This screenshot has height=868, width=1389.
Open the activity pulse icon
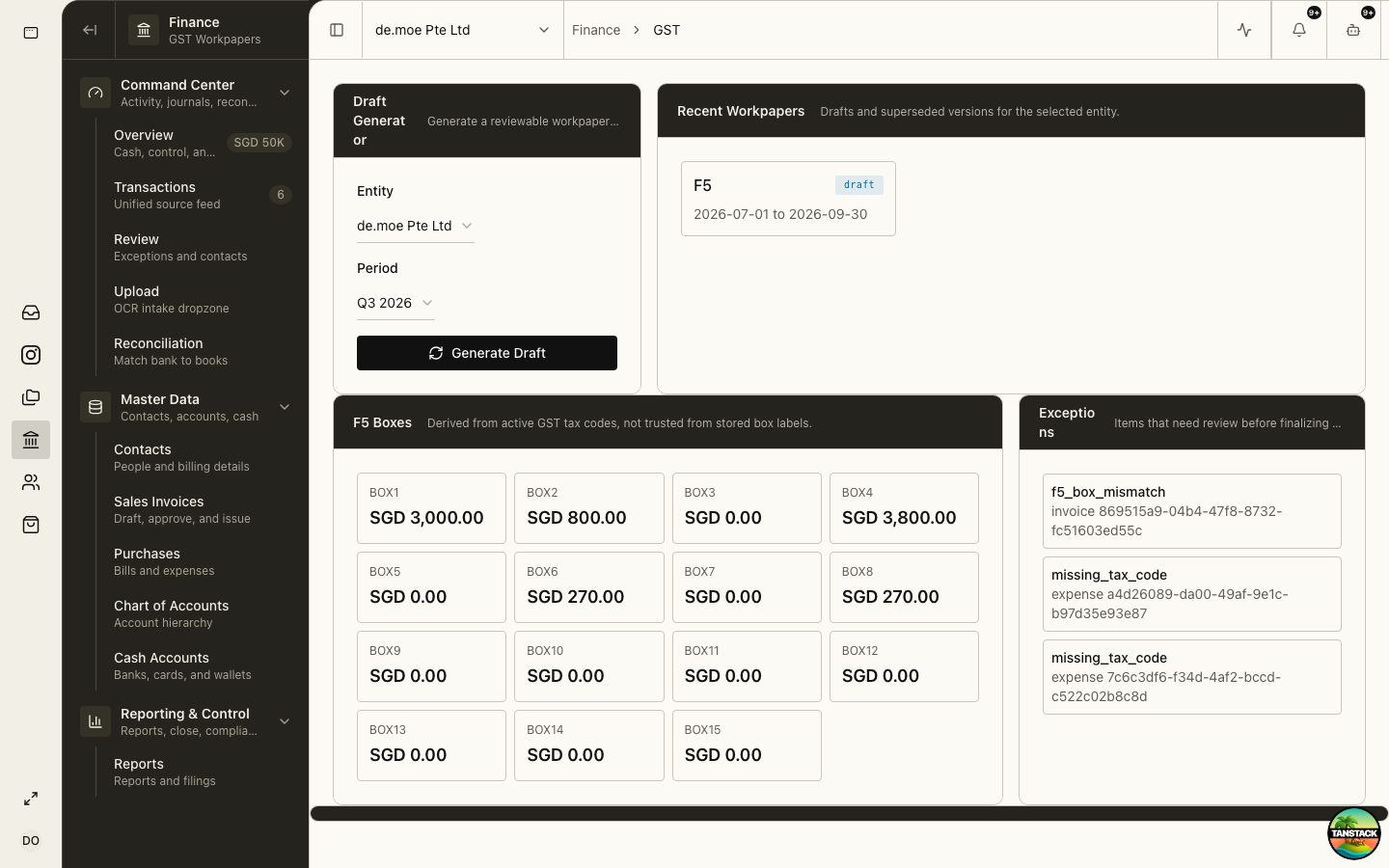point(1244,30)
